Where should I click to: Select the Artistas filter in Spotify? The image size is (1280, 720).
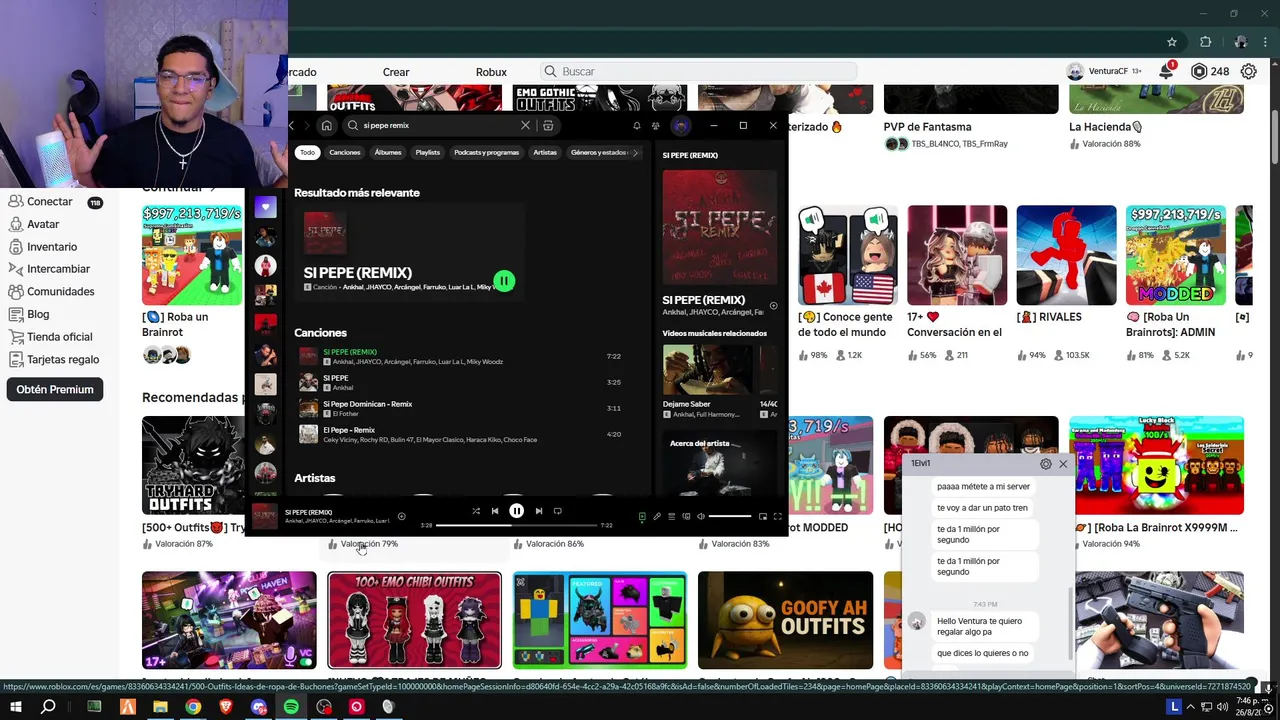pyautogui.click(x=545, y=153)
